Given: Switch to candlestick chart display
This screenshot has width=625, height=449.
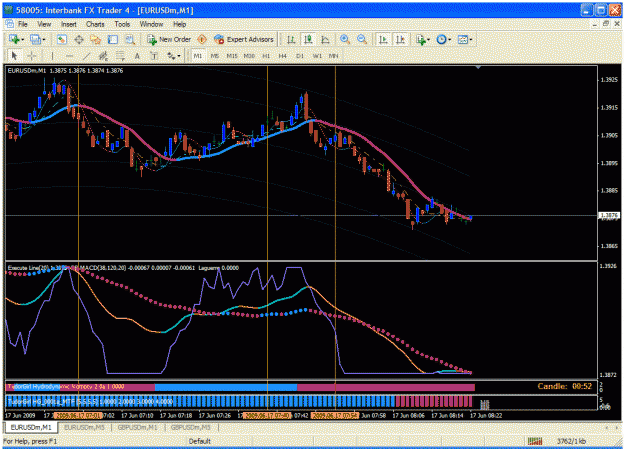Looking at the screenshot, I should coord(308,39).
